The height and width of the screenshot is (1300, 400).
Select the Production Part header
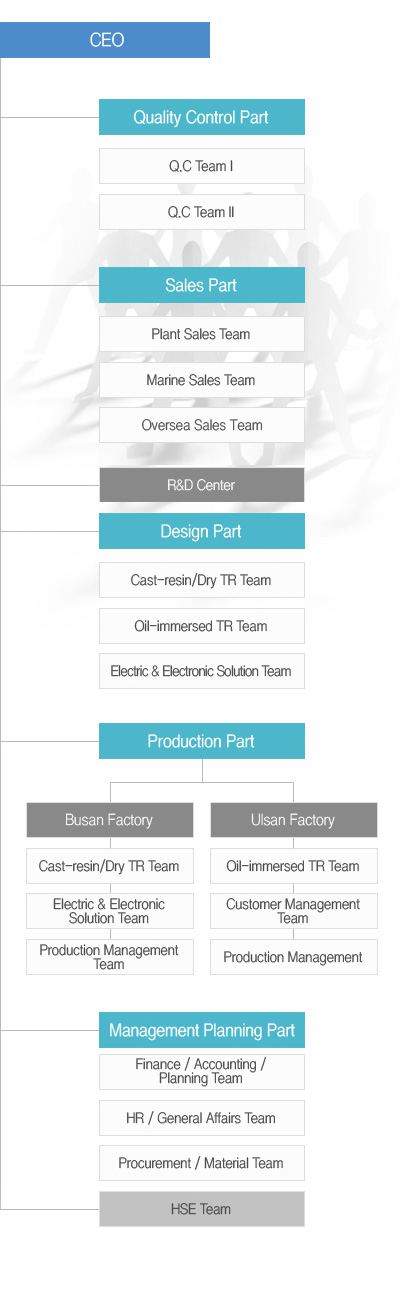point(201,741)
